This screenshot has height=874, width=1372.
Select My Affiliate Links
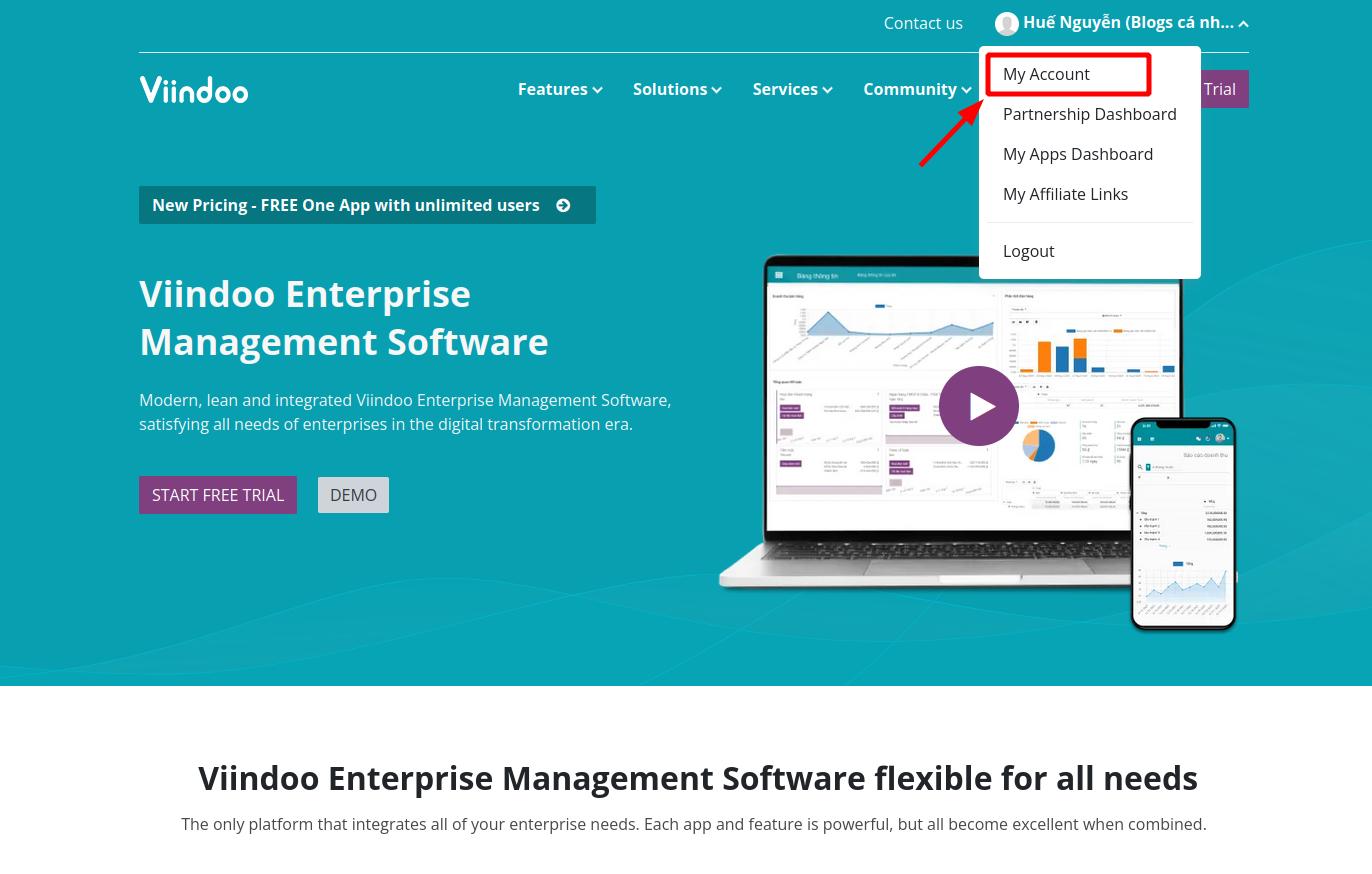click(x=1065, y=194)
